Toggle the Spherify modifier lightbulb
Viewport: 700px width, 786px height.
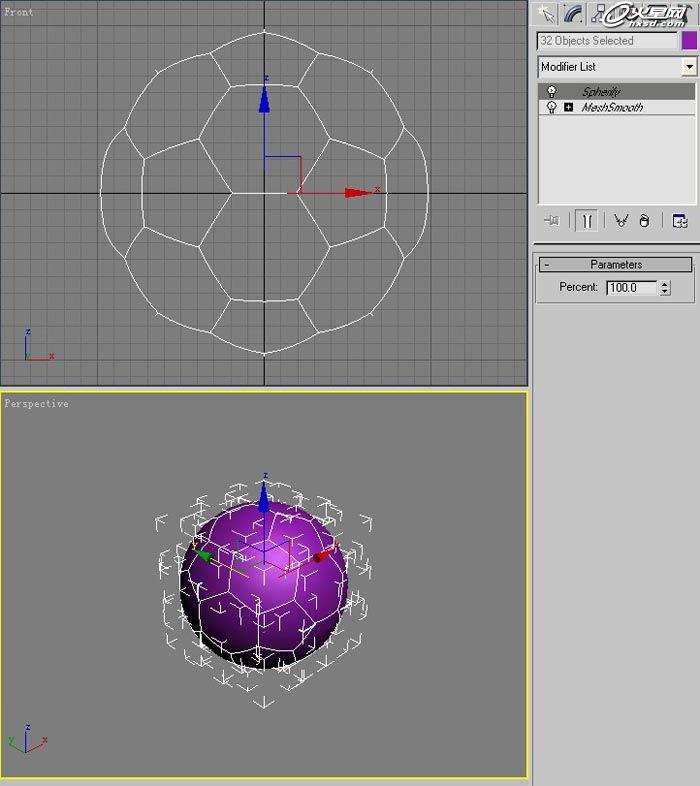[x=551, y=92]
